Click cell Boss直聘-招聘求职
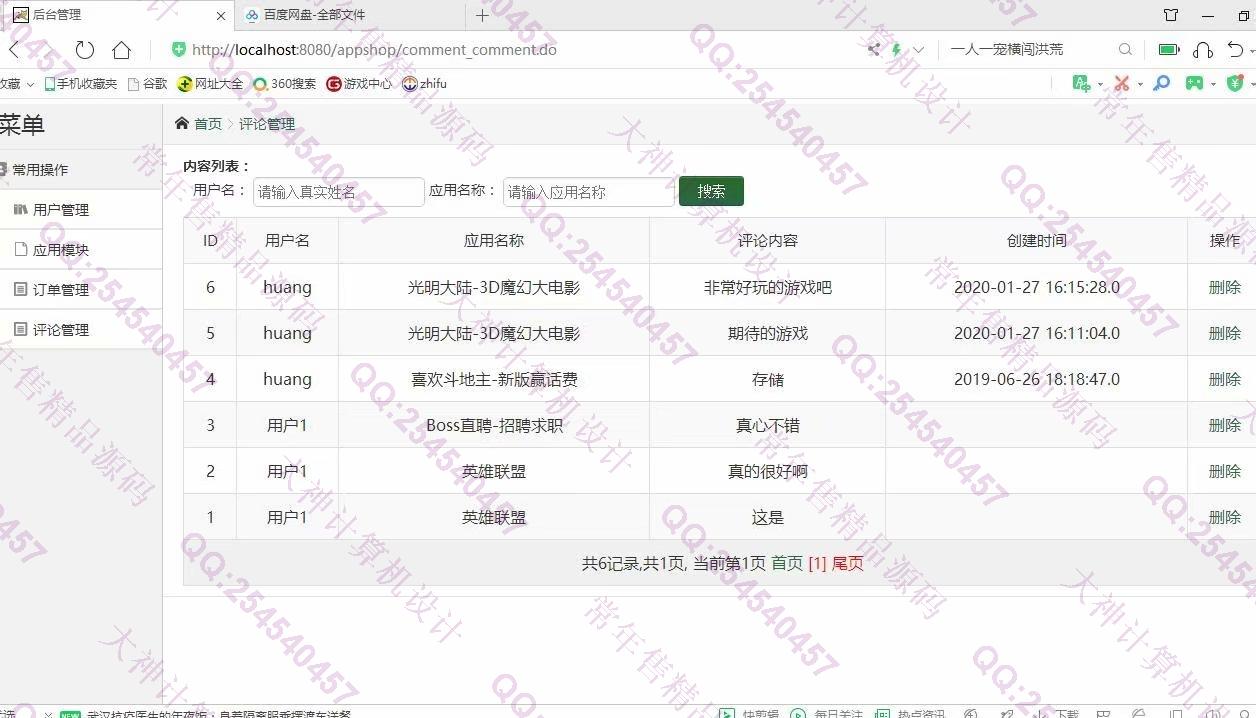Image resolution: width=1256 pixels, height=718 pixels. [494, 426]
